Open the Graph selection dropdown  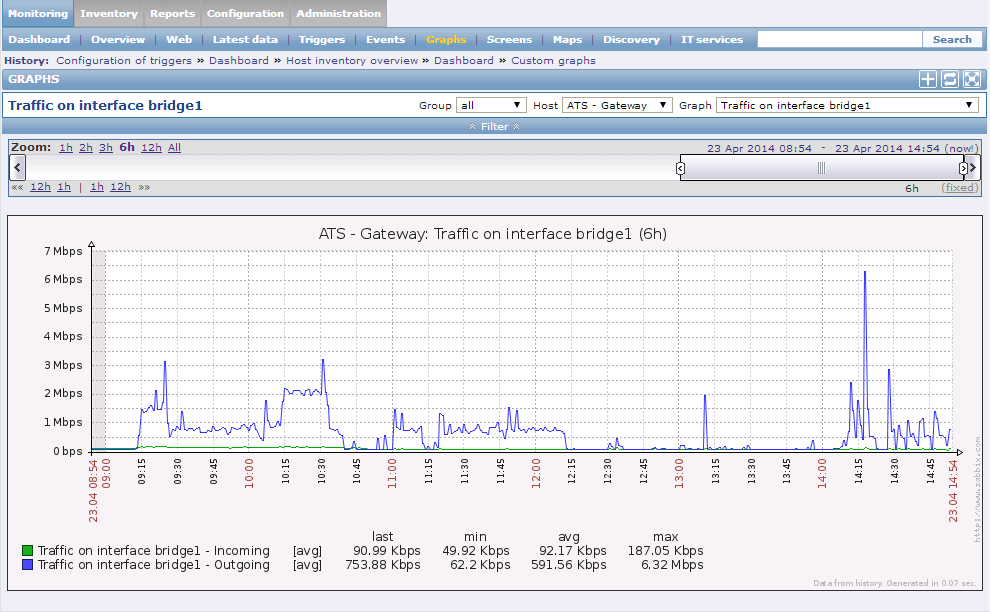click(847, 105)
